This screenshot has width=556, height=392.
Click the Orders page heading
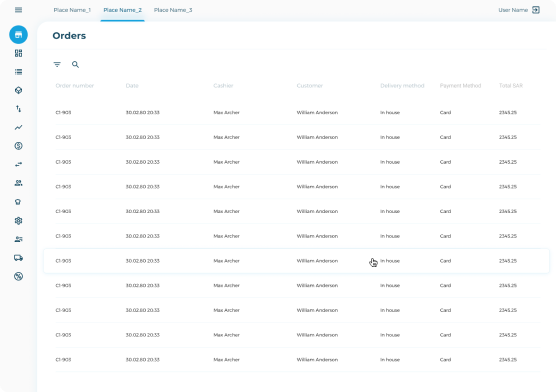[x=69, y=35]
